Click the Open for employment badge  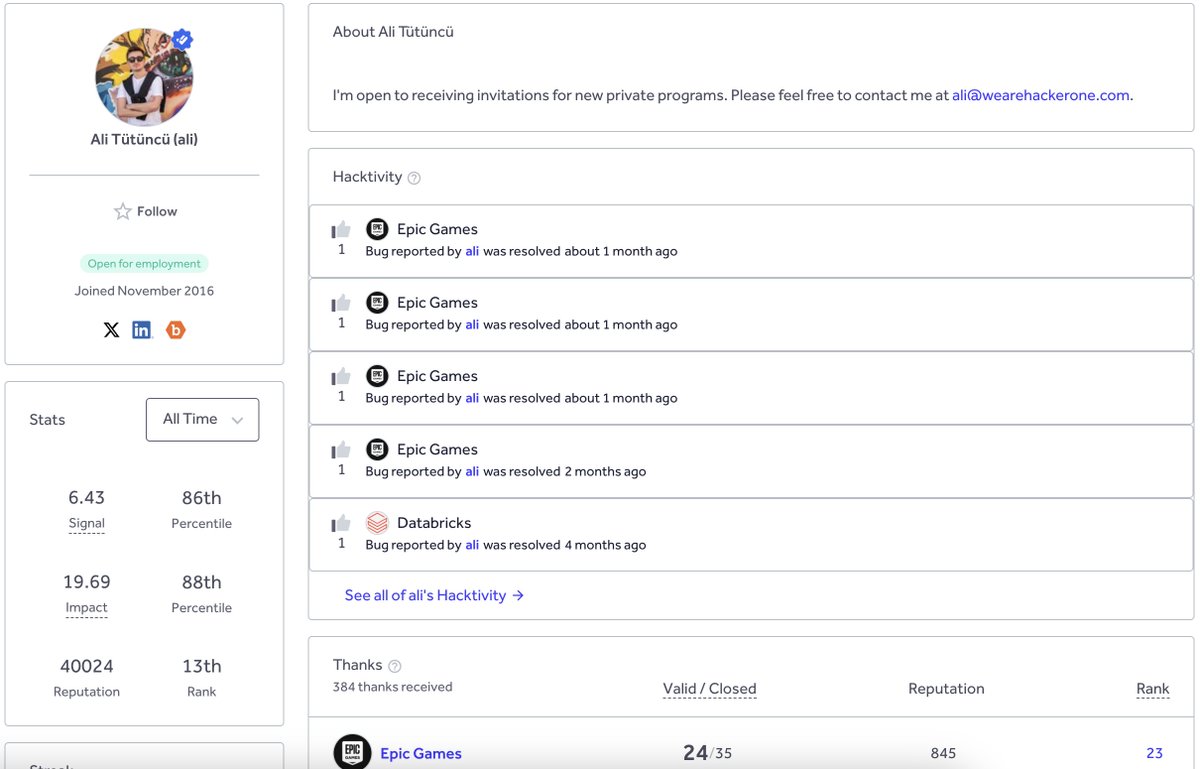point(144,264)
